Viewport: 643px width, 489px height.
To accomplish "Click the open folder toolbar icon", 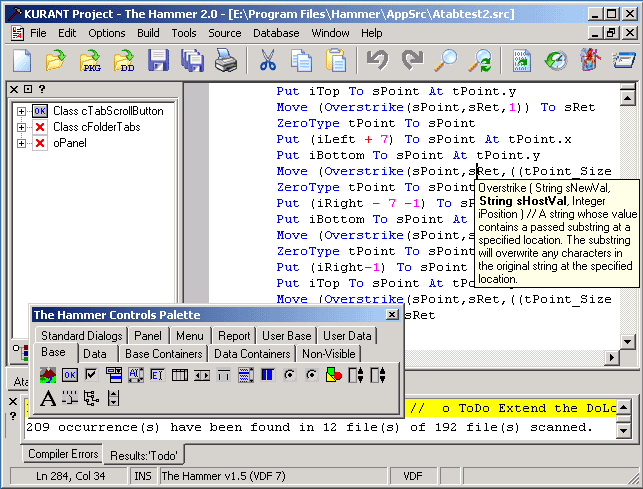I will coord(55,60).
